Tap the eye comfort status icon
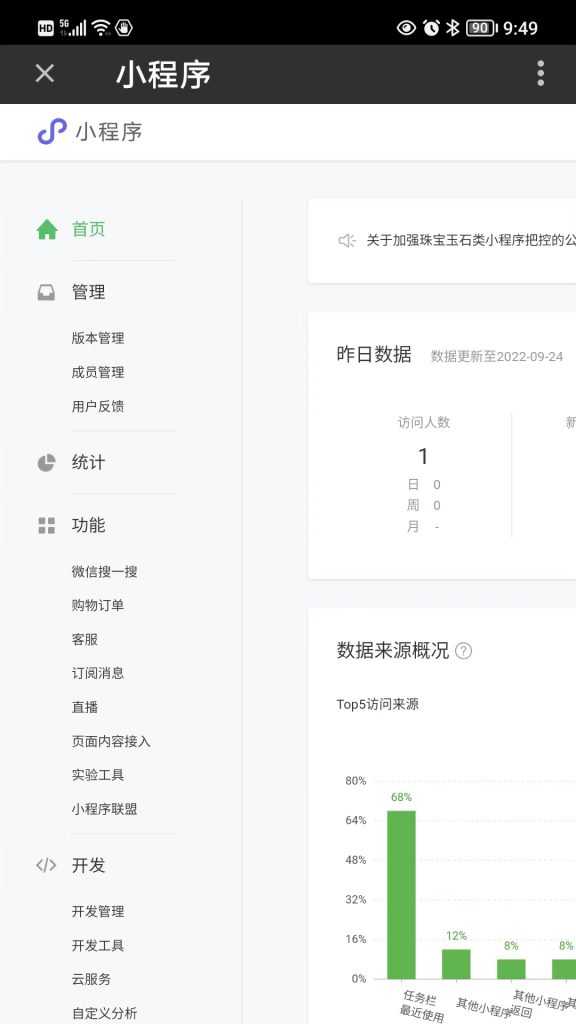Image resolution: width=576 pixels, height=1024 pixels. 406,27
